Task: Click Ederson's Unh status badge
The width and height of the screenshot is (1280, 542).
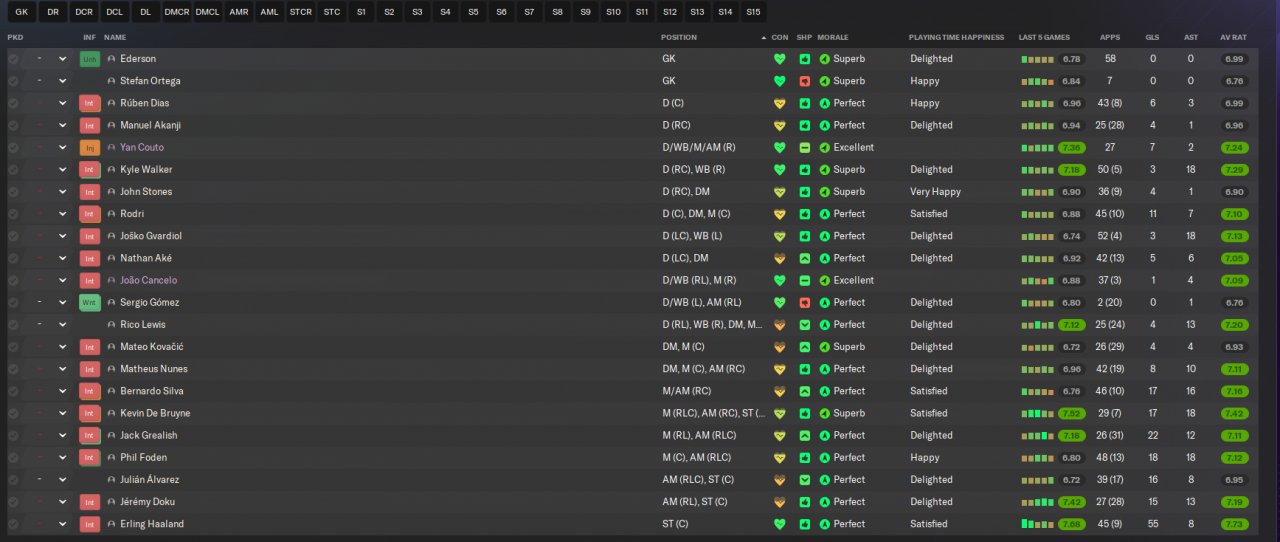Action: 90,59
